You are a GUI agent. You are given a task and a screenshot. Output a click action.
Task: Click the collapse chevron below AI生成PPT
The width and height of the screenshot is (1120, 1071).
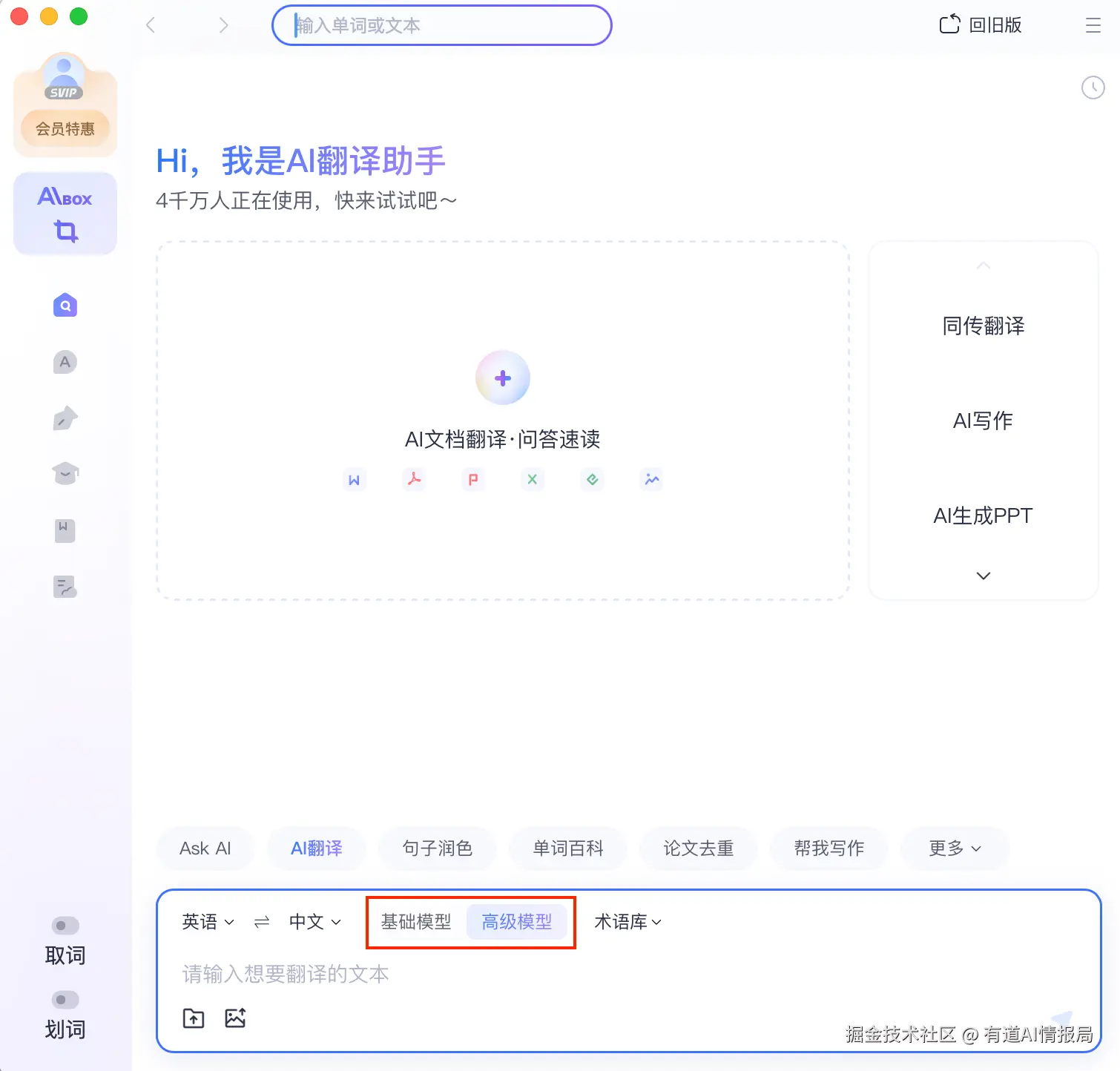click(983, 576)
